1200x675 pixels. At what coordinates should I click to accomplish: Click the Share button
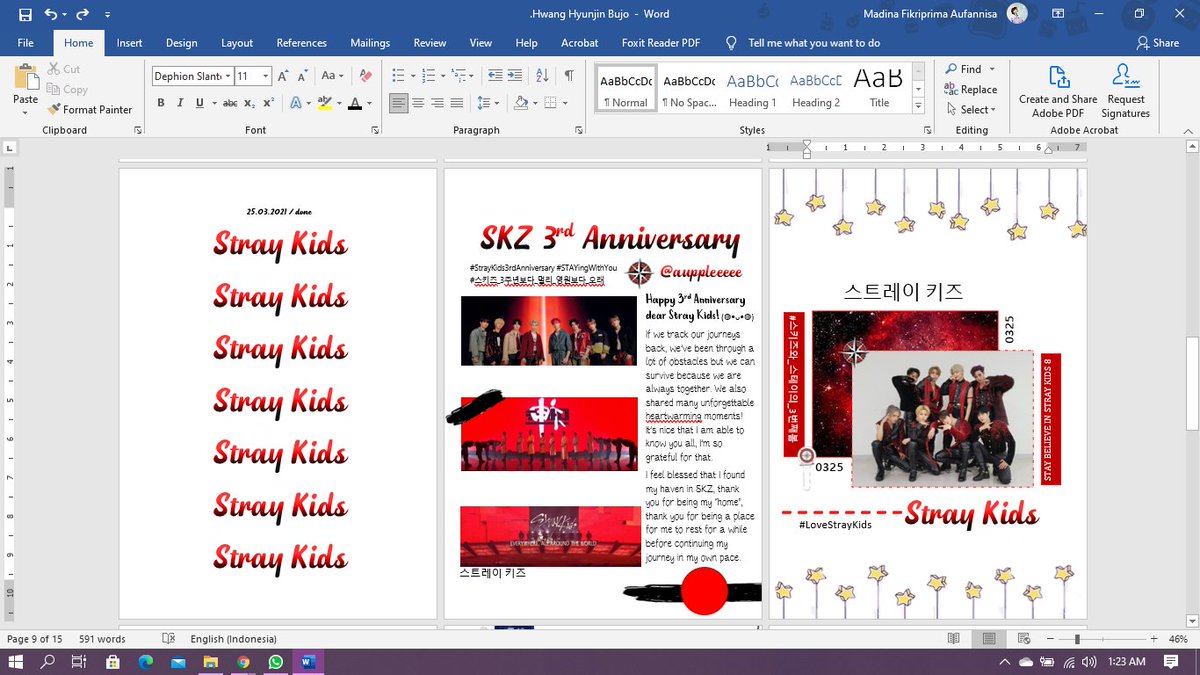1157,43
